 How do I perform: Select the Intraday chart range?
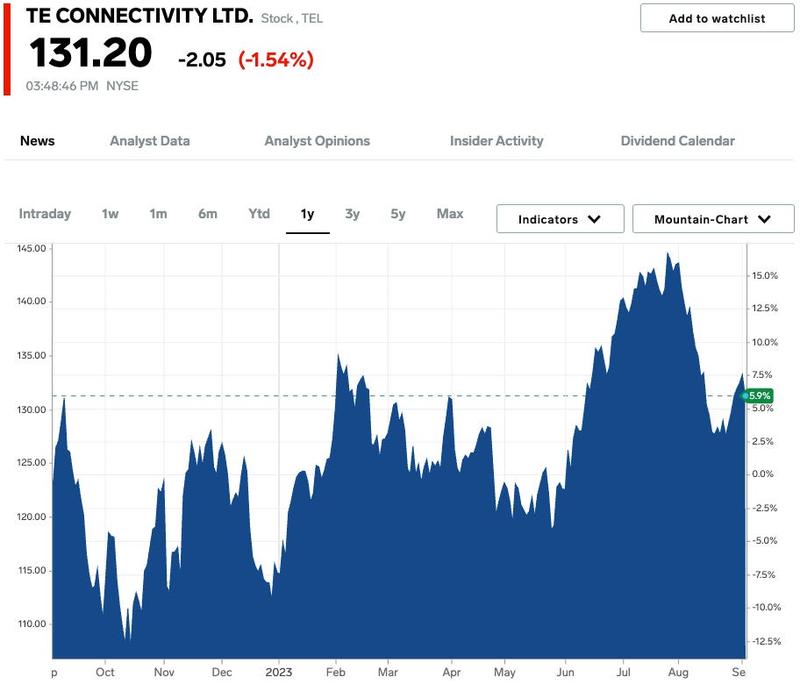click(45, 214)
